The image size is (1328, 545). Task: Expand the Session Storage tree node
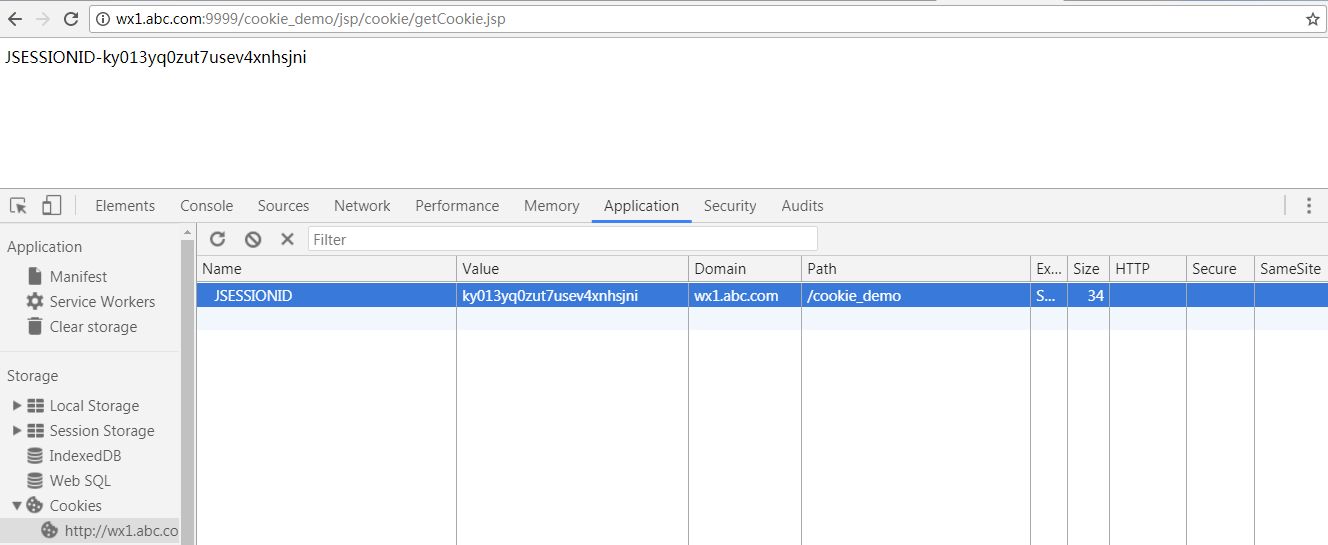[16, 431]
